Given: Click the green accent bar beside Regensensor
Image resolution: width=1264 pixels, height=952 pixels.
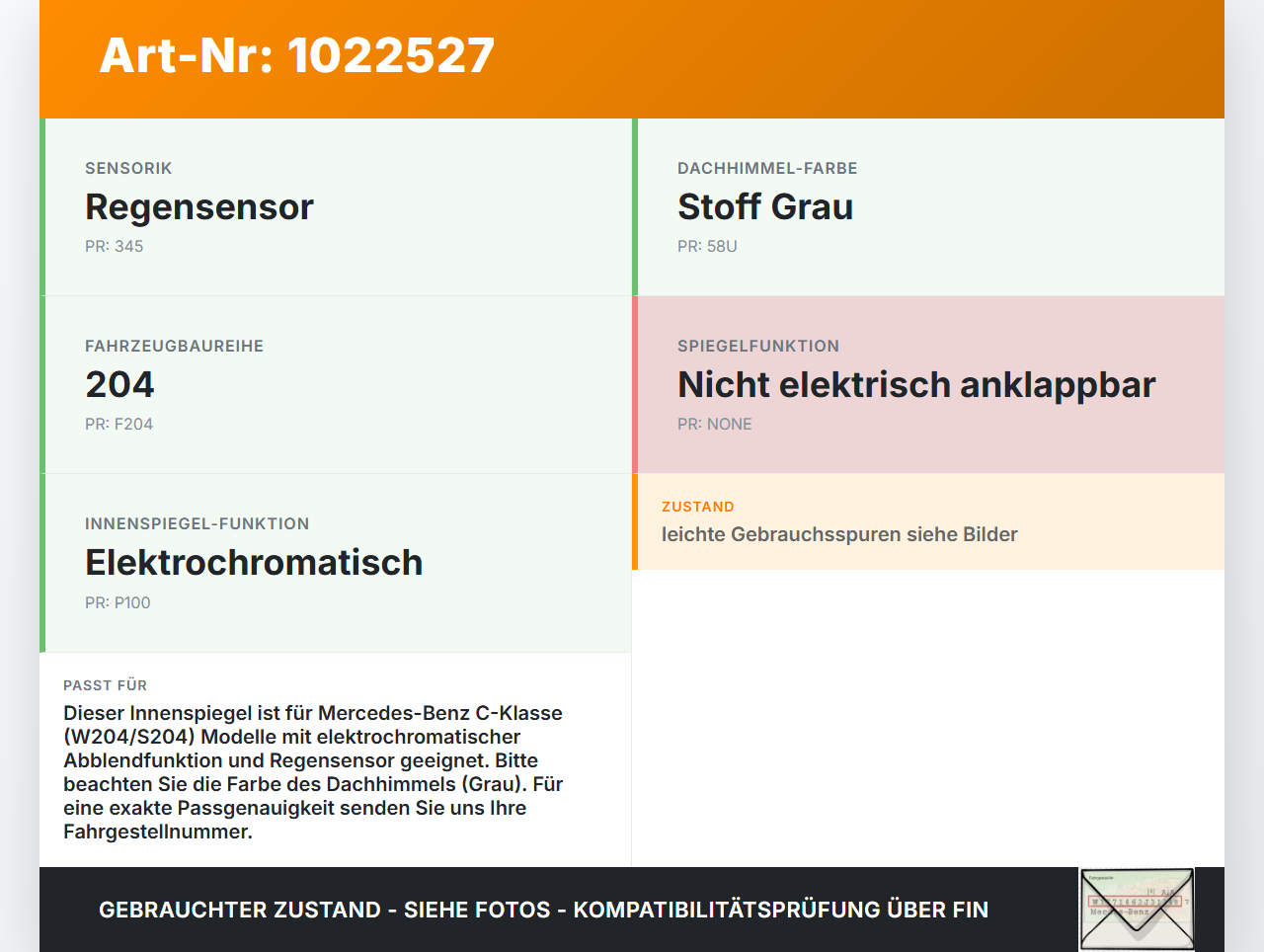Looking at the screenshot, I should coord(41,206).
